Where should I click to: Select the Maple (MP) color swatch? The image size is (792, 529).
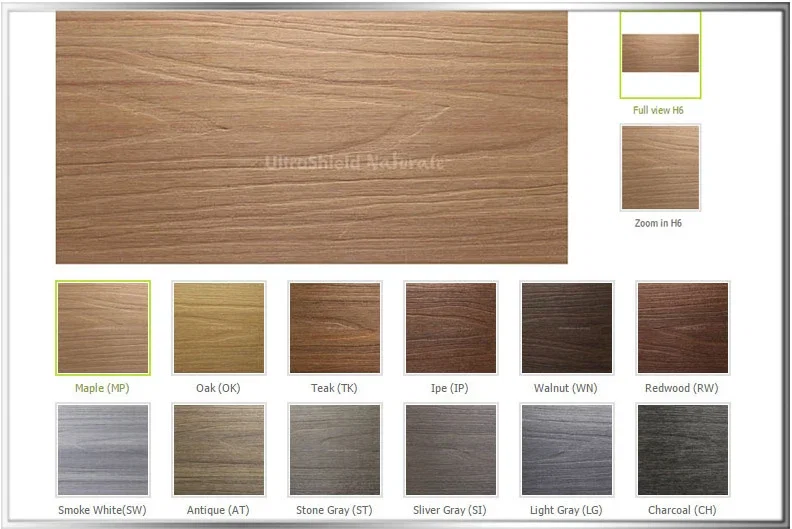pos(103,328)
